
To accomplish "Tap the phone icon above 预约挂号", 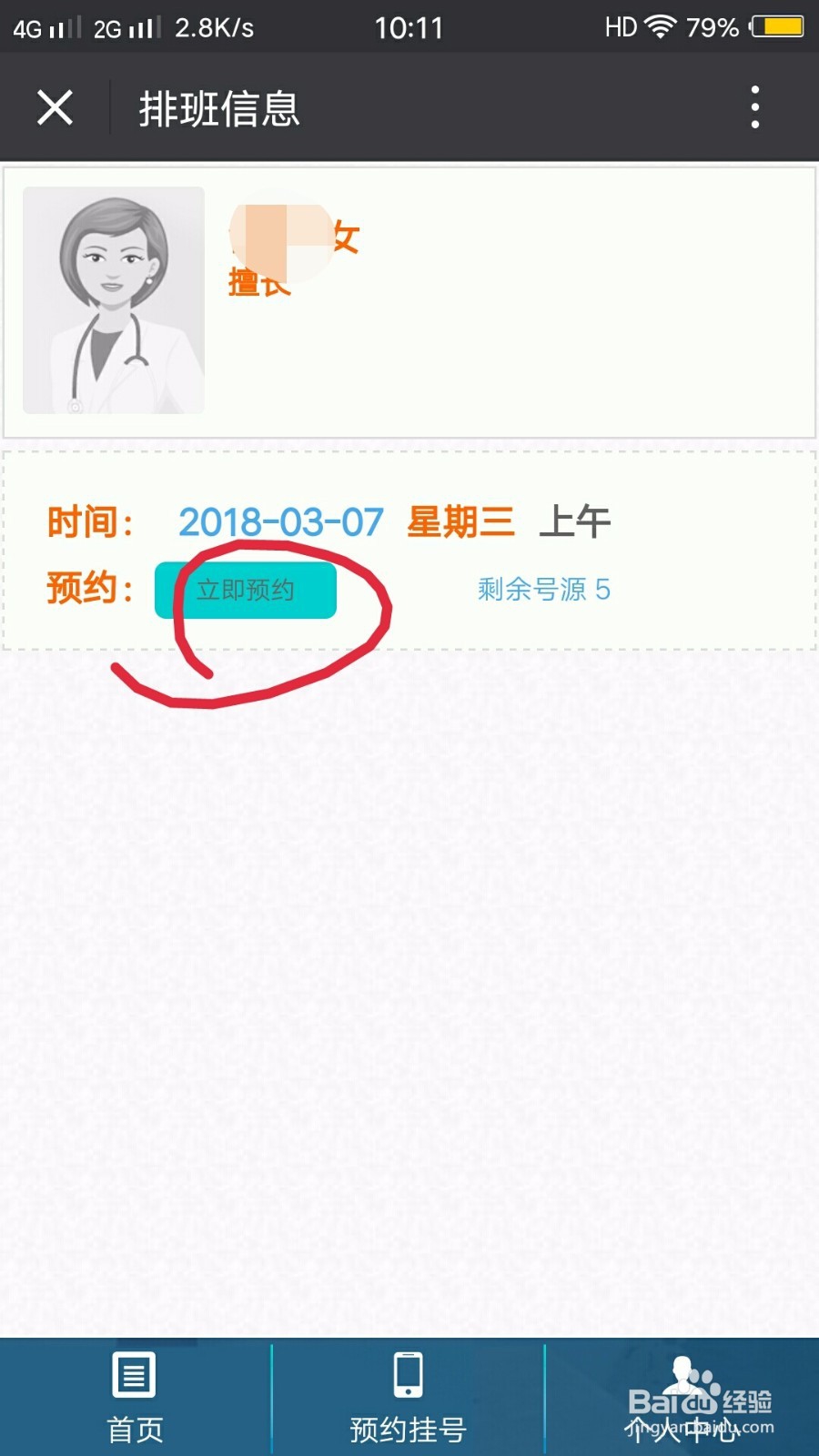I will click(x=408, y=1374).
